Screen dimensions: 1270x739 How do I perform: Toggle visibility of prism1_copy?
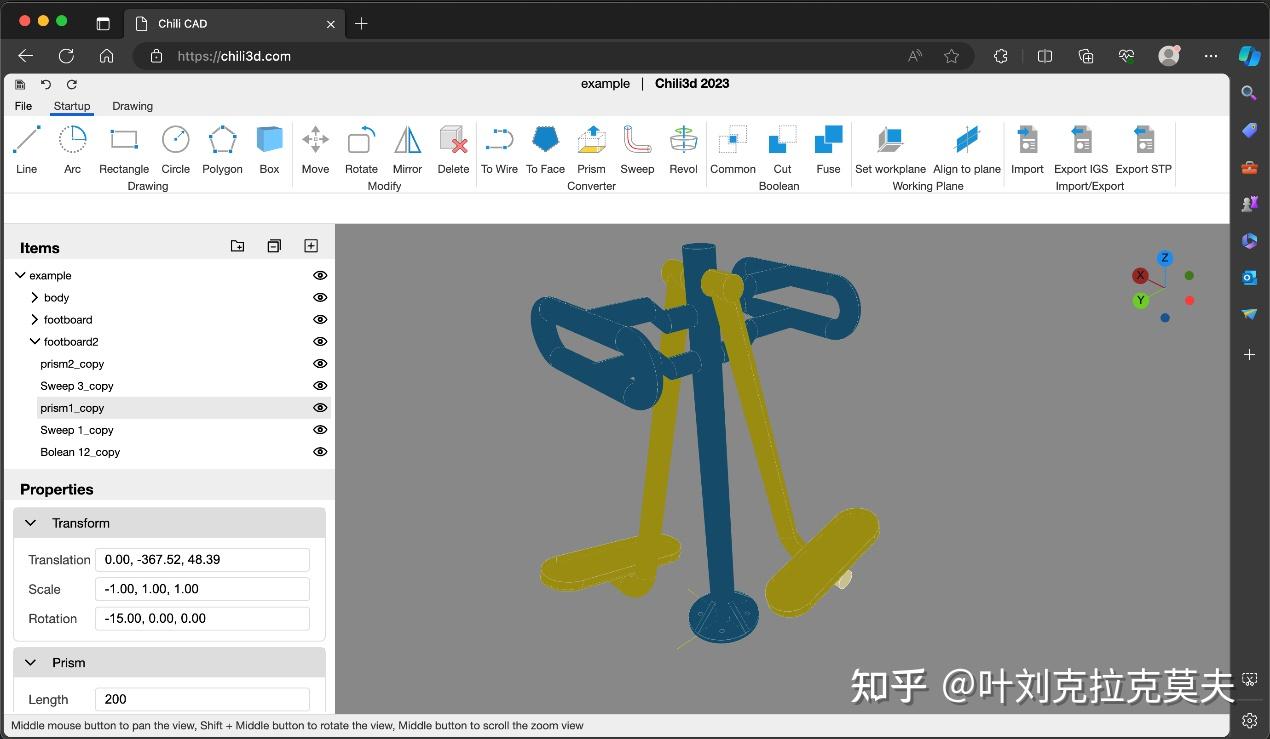click(319, 407)
